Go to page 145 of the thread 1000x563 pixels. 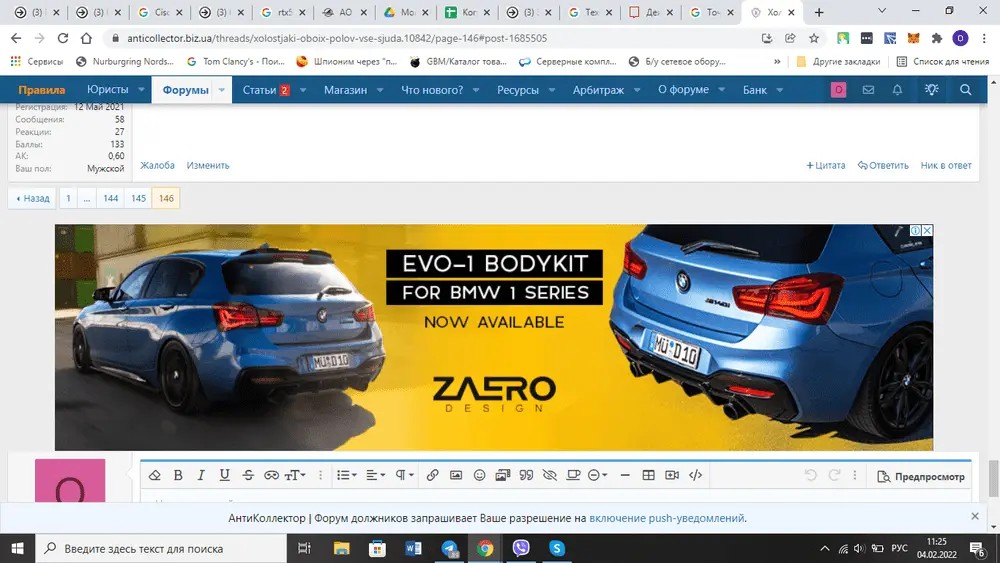coord(139,199)
